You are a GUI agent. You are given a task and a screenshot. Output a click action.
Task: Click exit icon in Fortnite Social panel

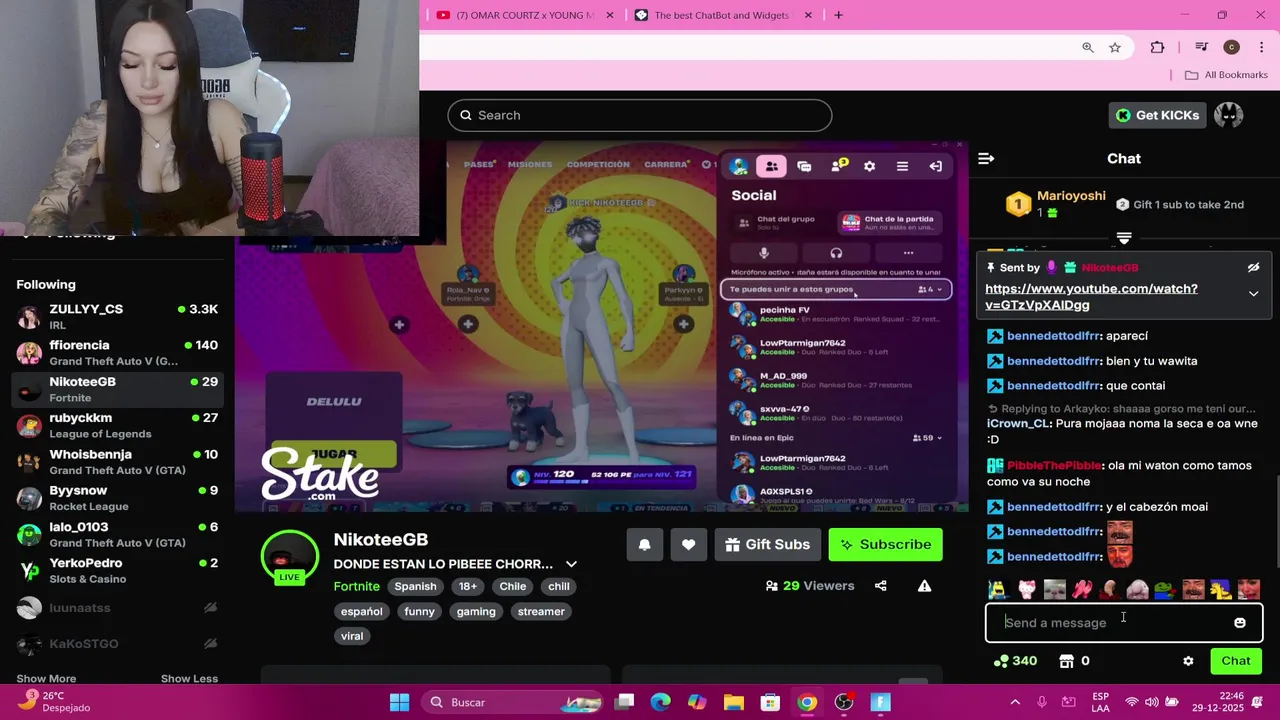coord(935,166)
